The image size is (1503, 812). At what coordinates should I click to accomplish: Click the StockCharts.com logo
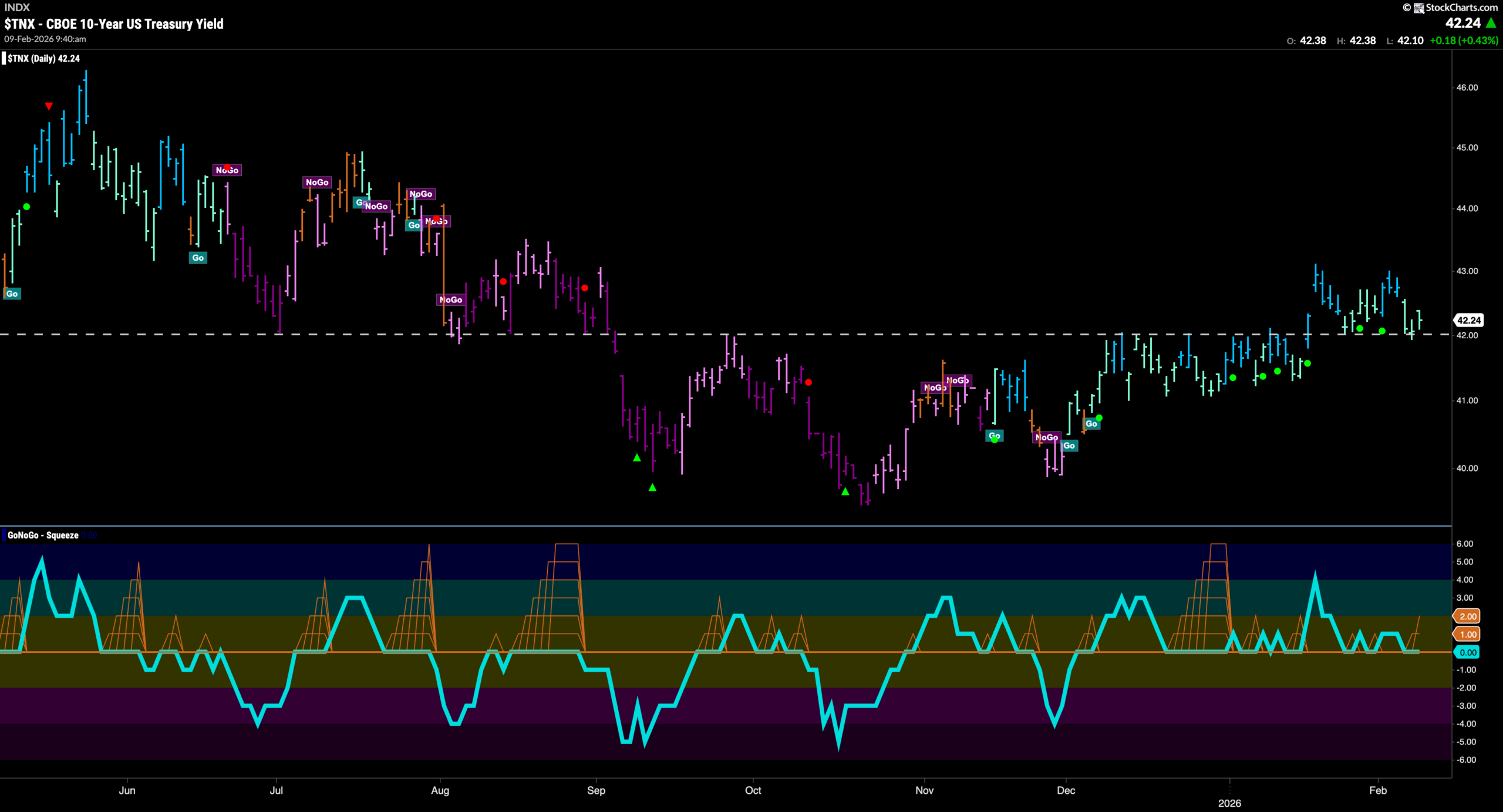tap(1455, 7)
